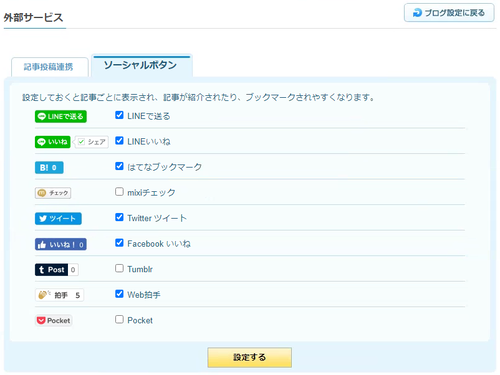The height and width of the screenshot is (375, 500).
Task: Click the Facebook いいね label text
Action: pos(159,244)
